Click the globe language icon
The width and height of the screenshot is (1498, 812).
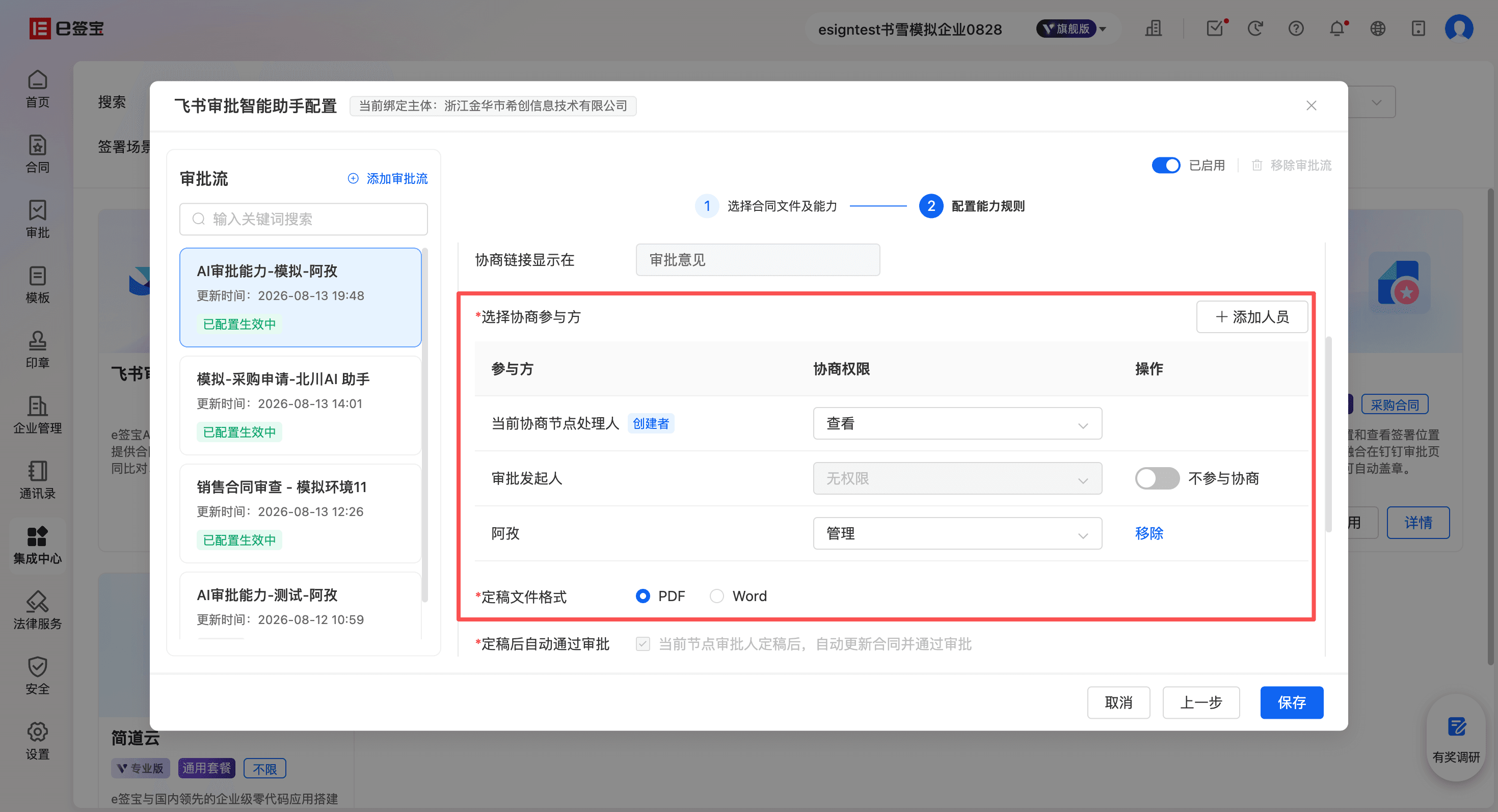[1378, 28]
